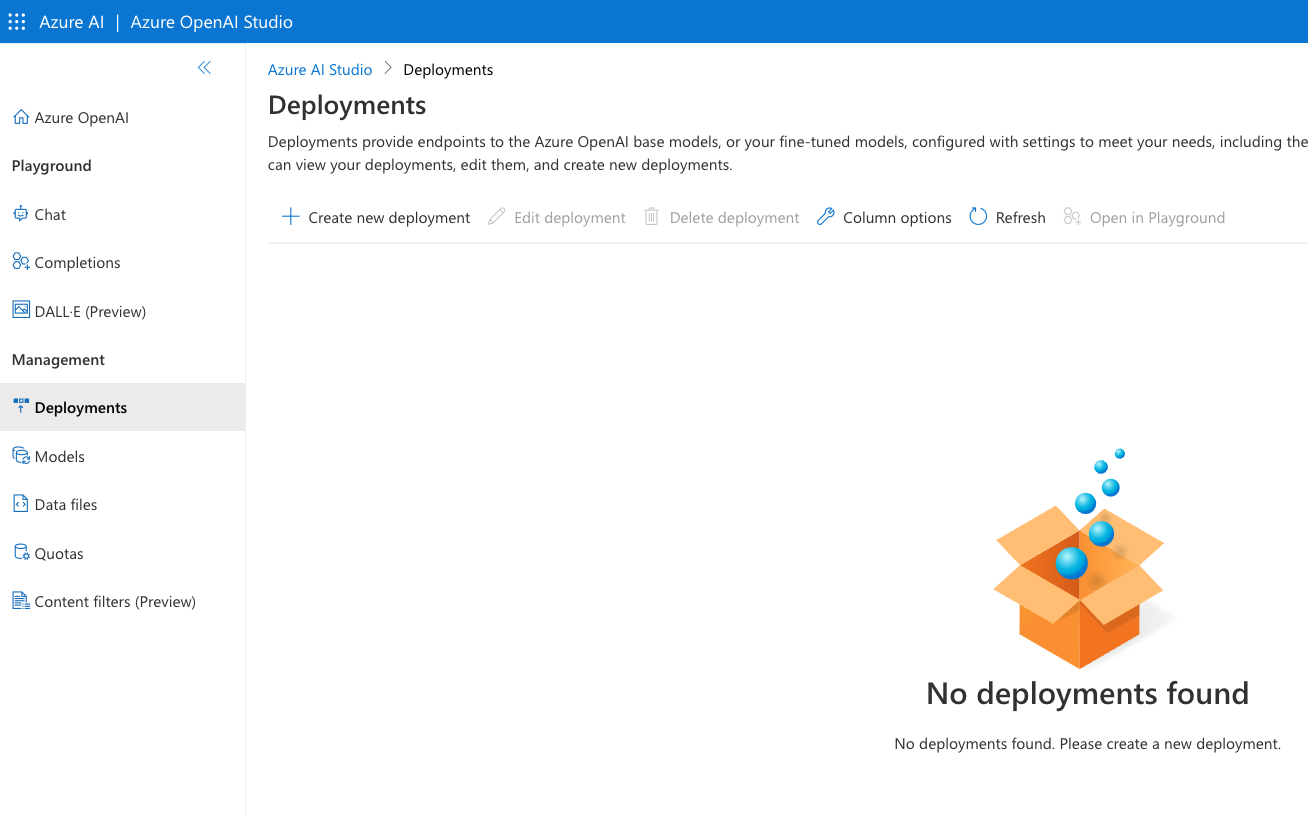Click the Deployments page heading
Image resolution: width=1308 pixels, height=816 pixels.
click(x=347, y=105)
